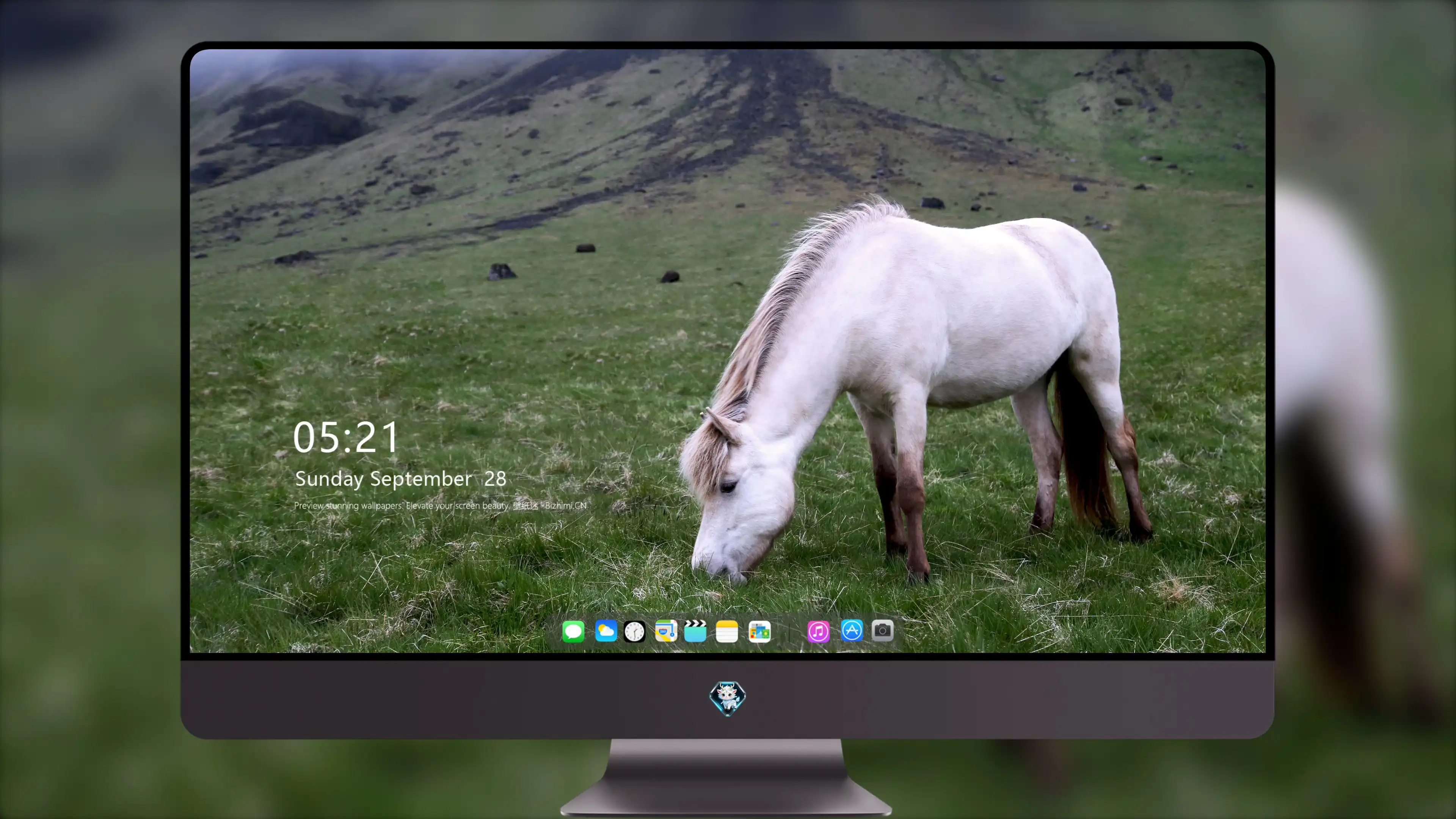Click the 'Preview stunning wallpapers' caption text

(x=441, y=506)
